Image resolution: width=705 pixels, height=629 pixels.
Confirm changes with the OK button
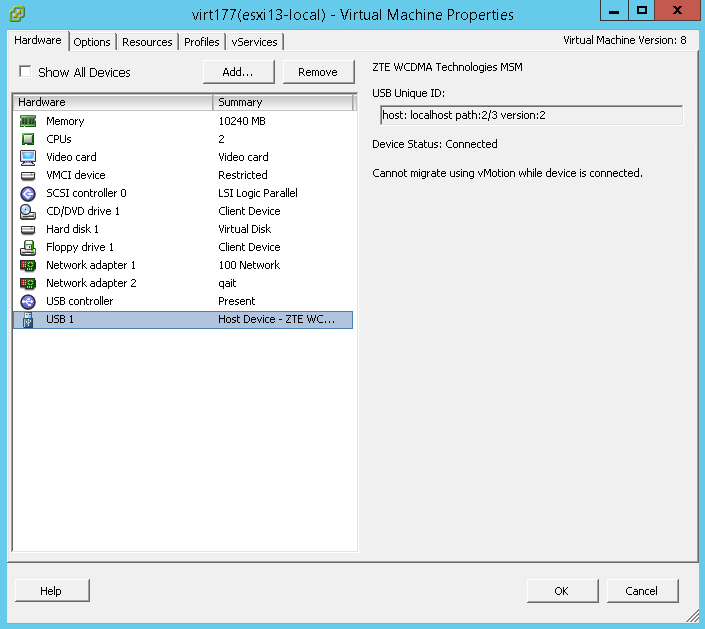coord(562,590)
